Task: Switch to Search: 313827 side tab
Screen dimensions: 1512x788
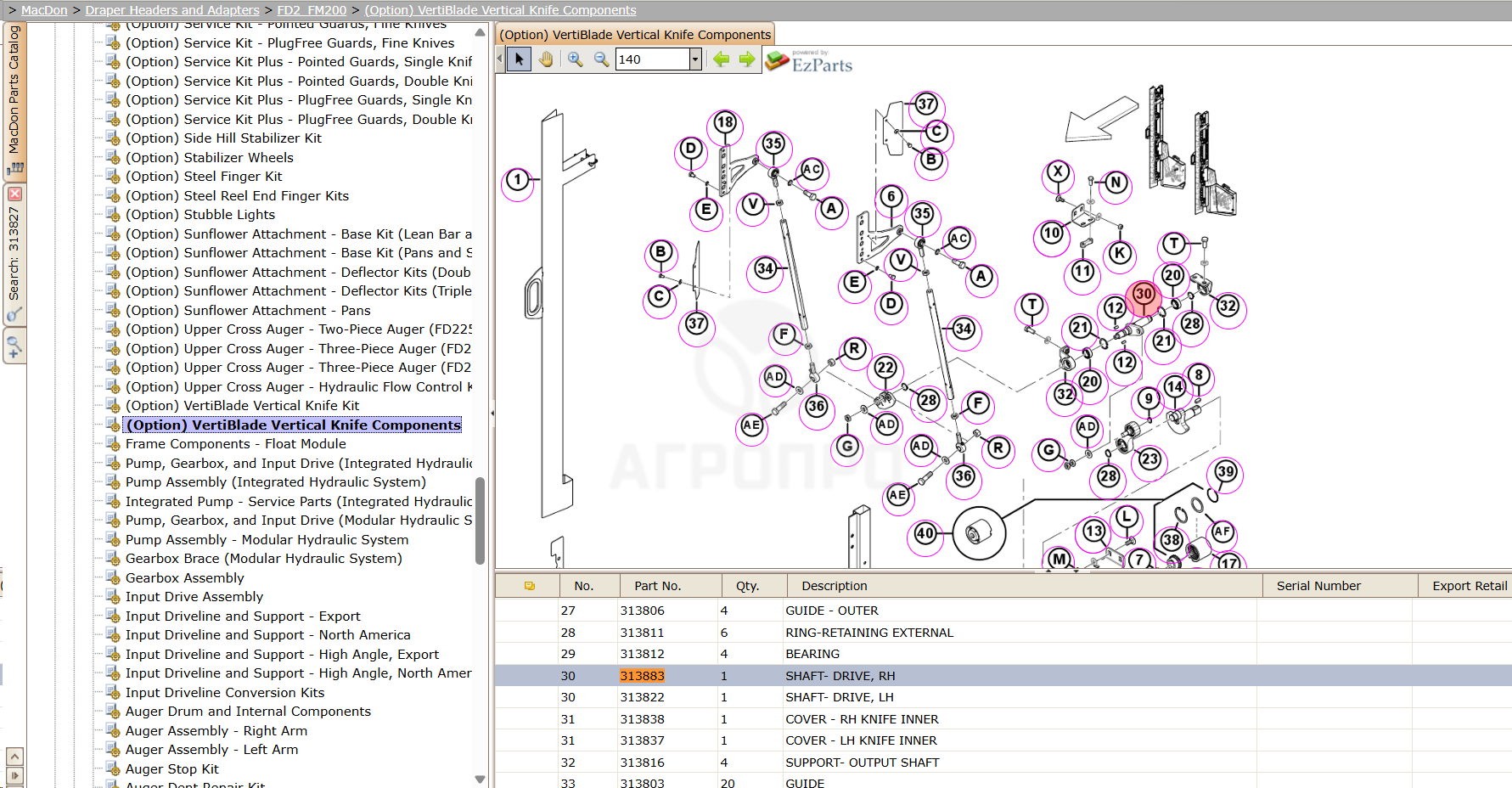Action: 14,255
